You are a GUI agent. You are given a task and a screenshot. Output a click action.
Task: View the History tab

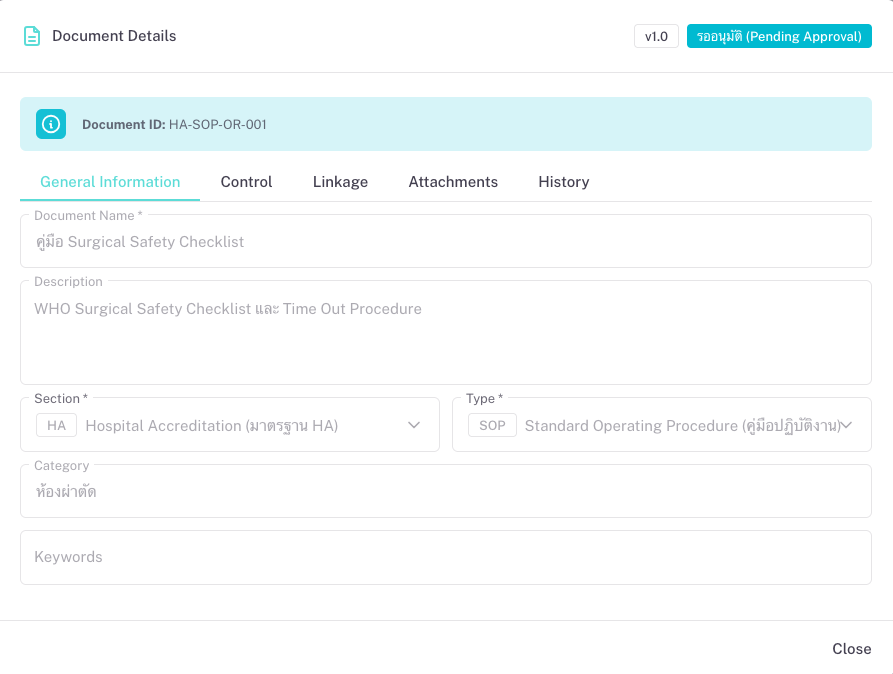point(563,182)
